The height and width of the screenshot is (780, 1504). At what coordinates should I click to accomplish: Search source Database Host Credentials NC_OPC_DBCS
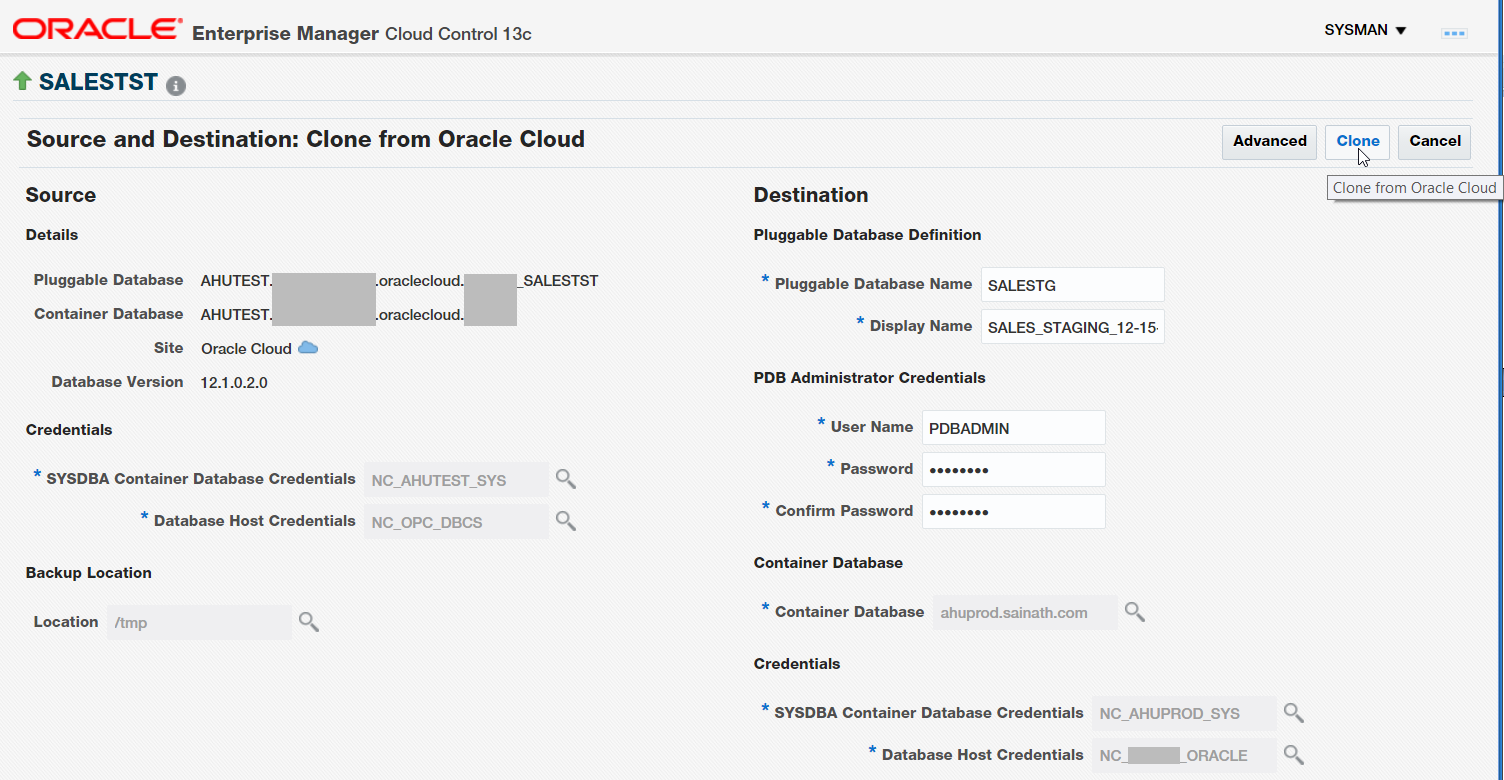[x=566, y=521]
